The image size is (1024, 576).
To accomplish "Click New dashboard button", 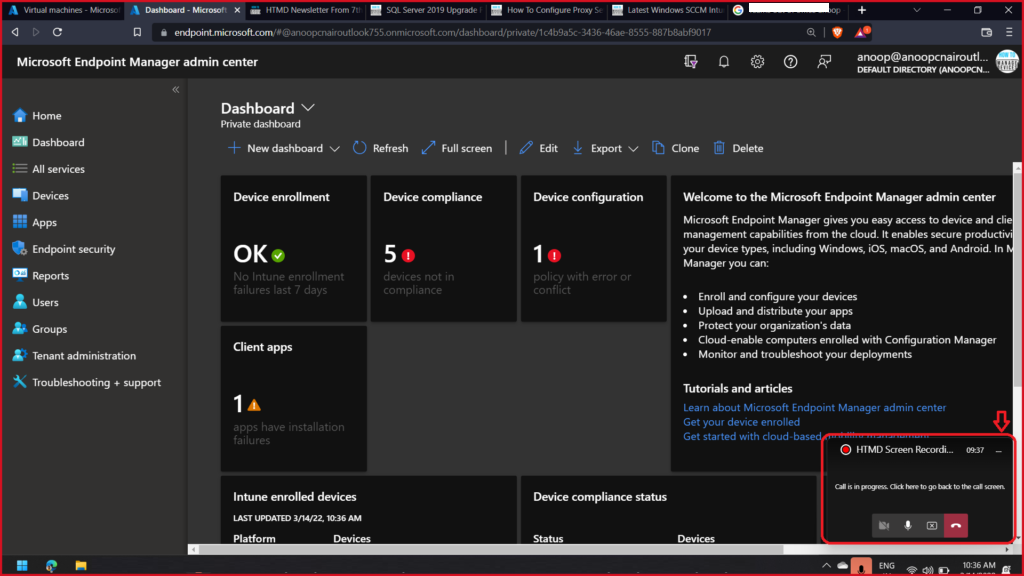I will [x=275, y=148].
